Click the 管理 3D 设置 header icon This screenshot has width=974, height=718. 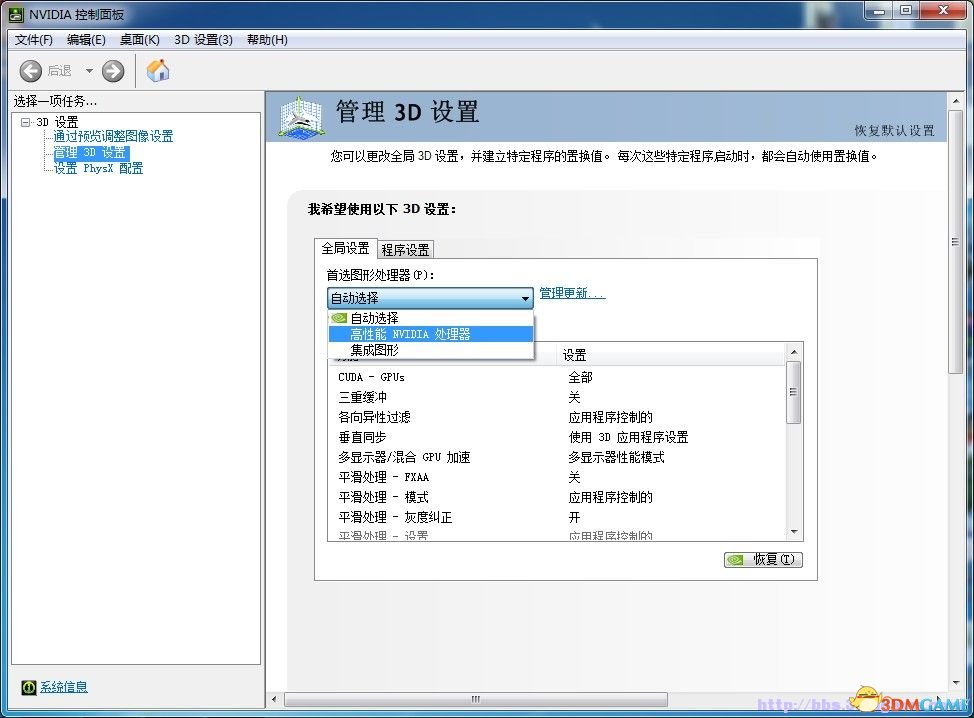coord(301,116)
